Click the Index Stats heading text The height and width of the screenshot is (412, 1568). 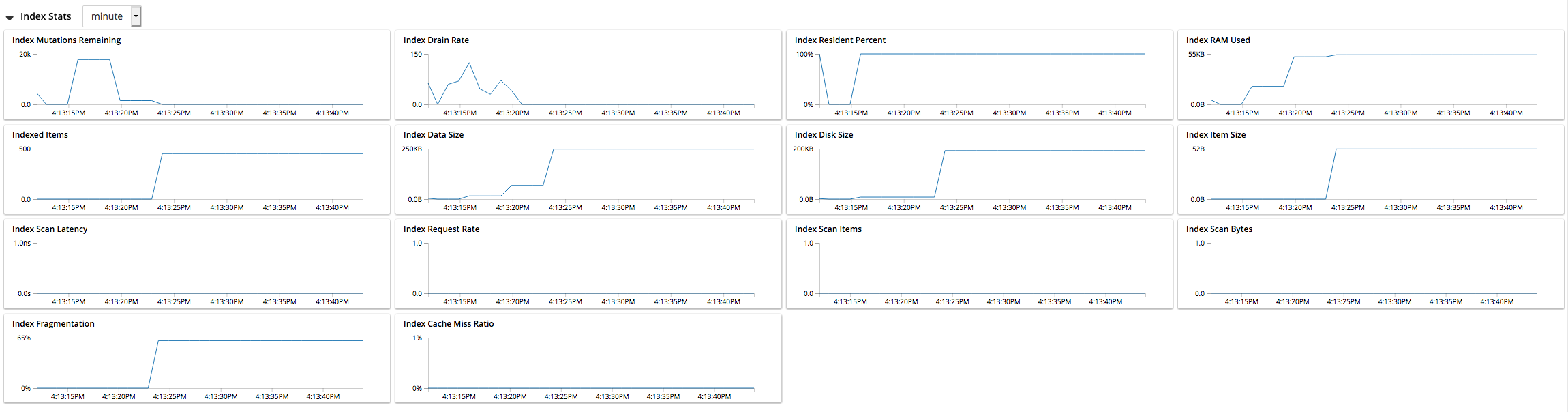[46, 16]
